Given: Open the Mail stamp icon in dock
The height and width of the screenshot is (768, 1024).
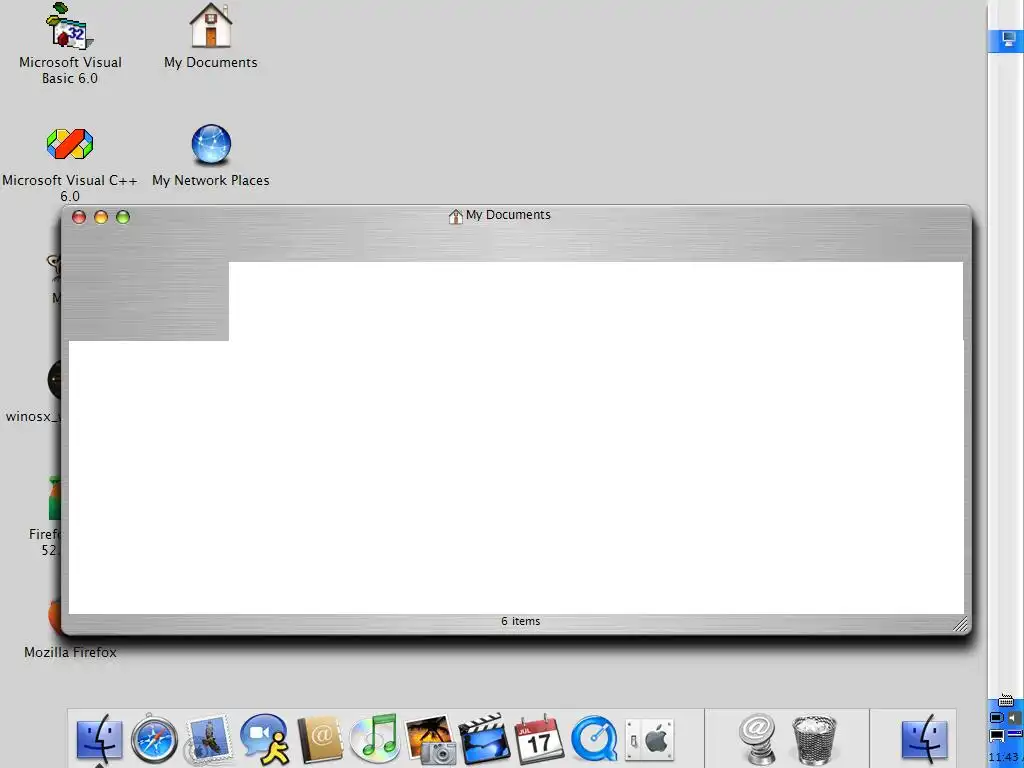Looking at the screenshot, I should (x=209, y=739).
